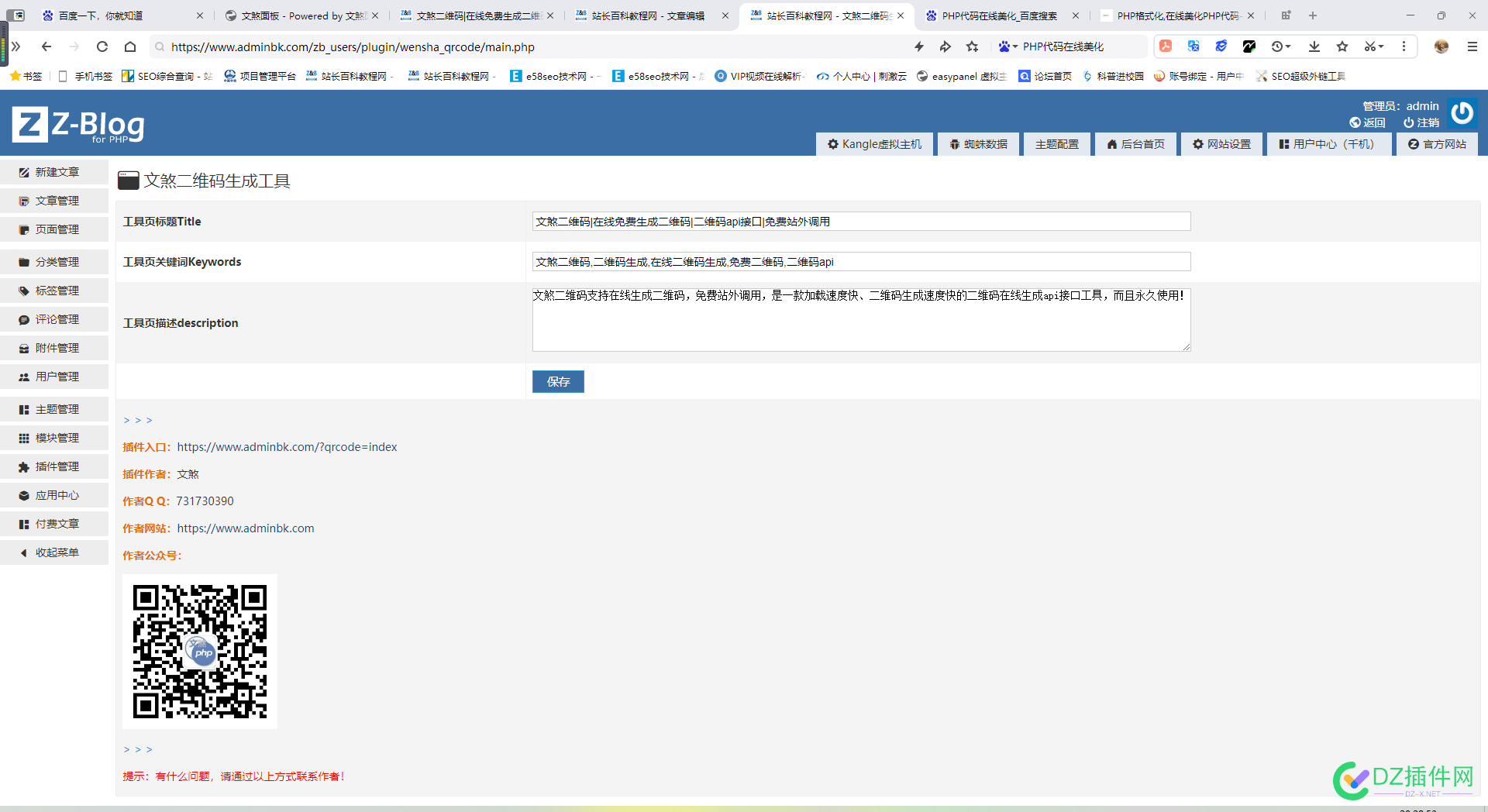Collapse the sidebar with 收起菜单
The width and height of the screenshot is (1488, 812).
[54, 552]
